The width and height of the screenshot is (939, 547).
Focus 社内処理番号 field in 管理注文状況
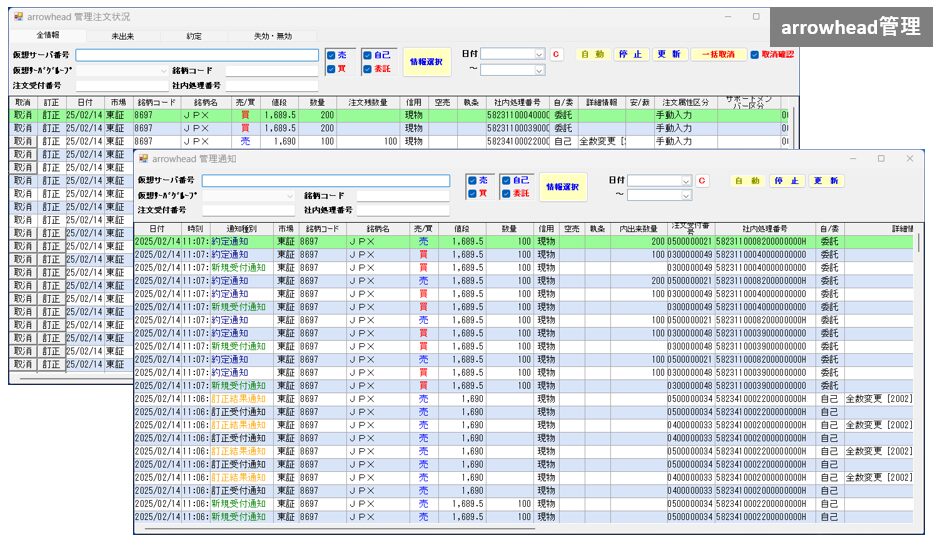point(271,86)
